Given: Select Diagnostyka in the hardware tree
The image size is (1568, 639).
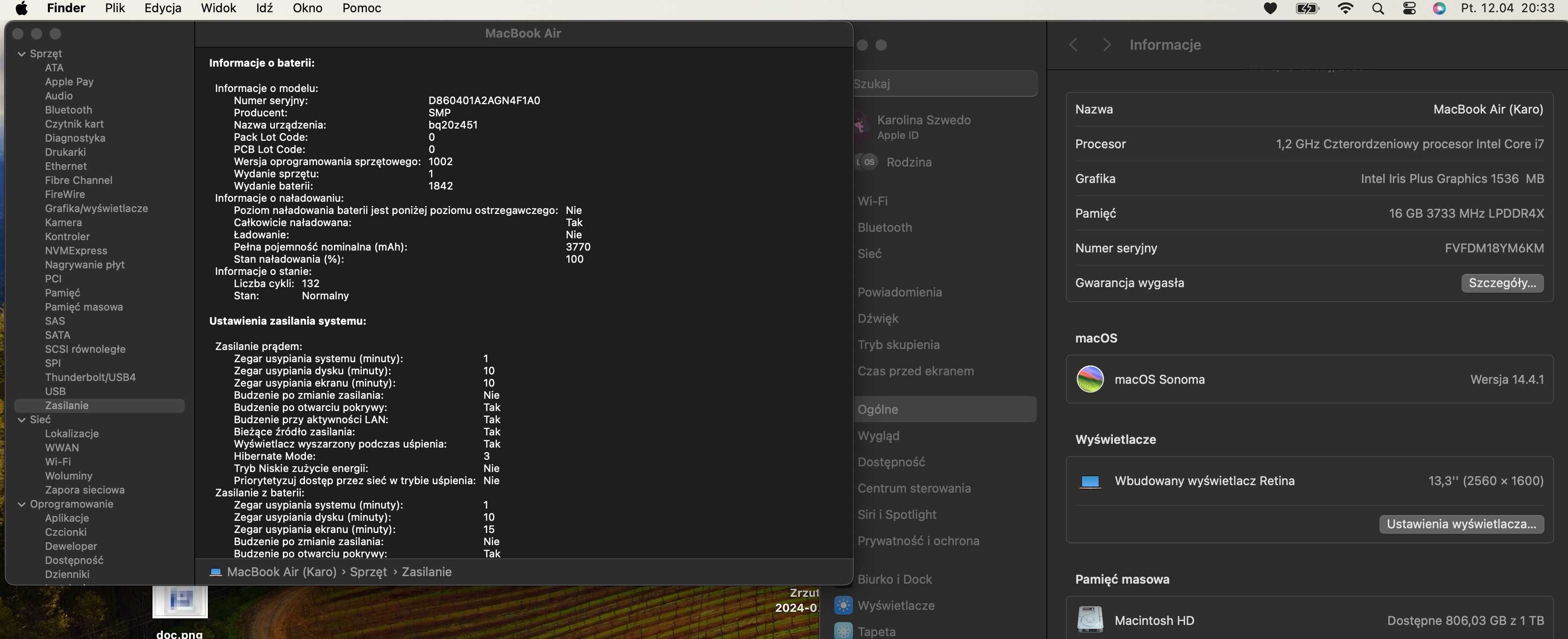Looking at the screenshot, I should pyautogui.click(x=75, y=138).
